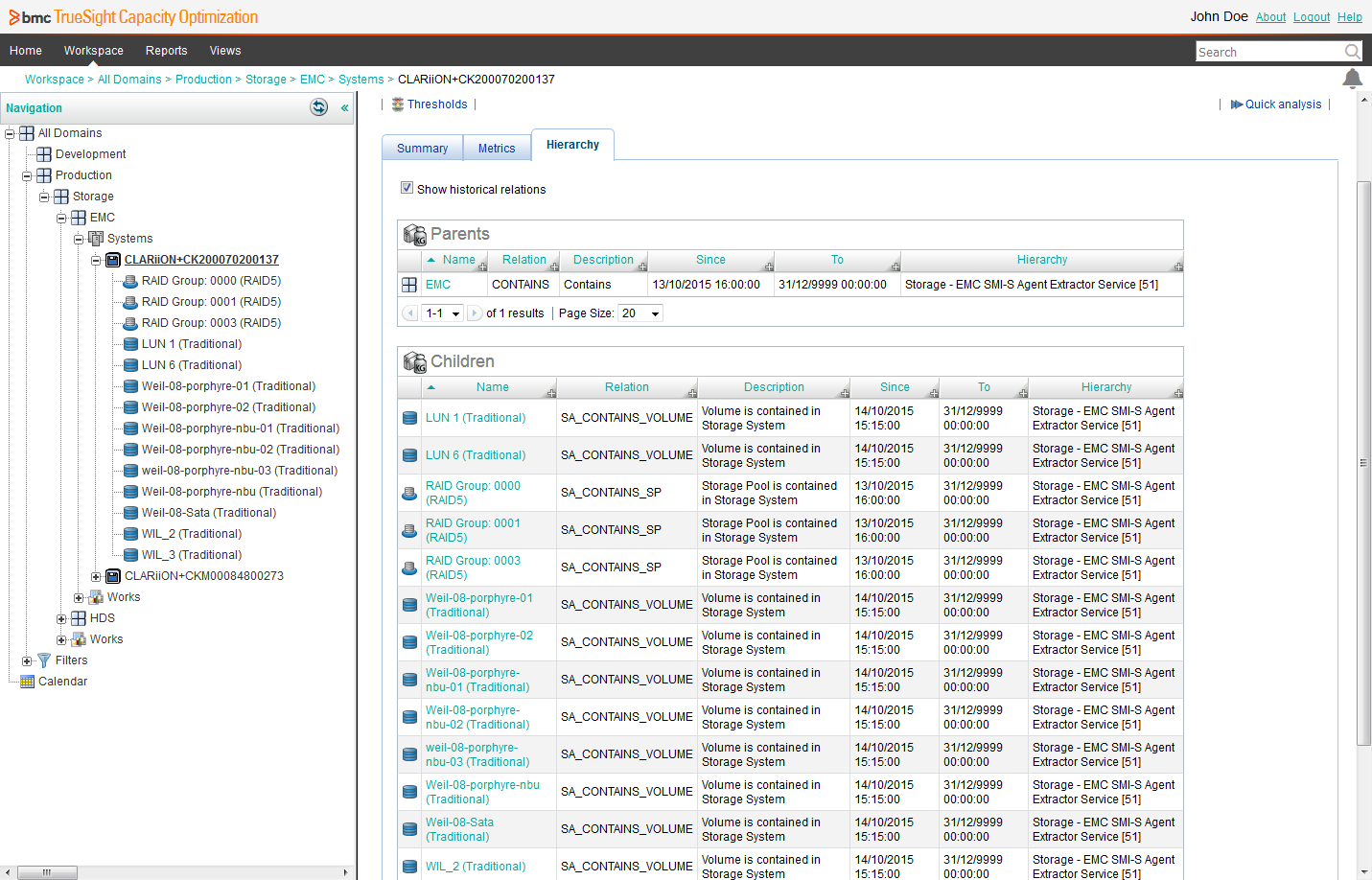
Task: Click the EMC domain icon in Parents row
Action: pyautogui.click(x=409, y=285)
